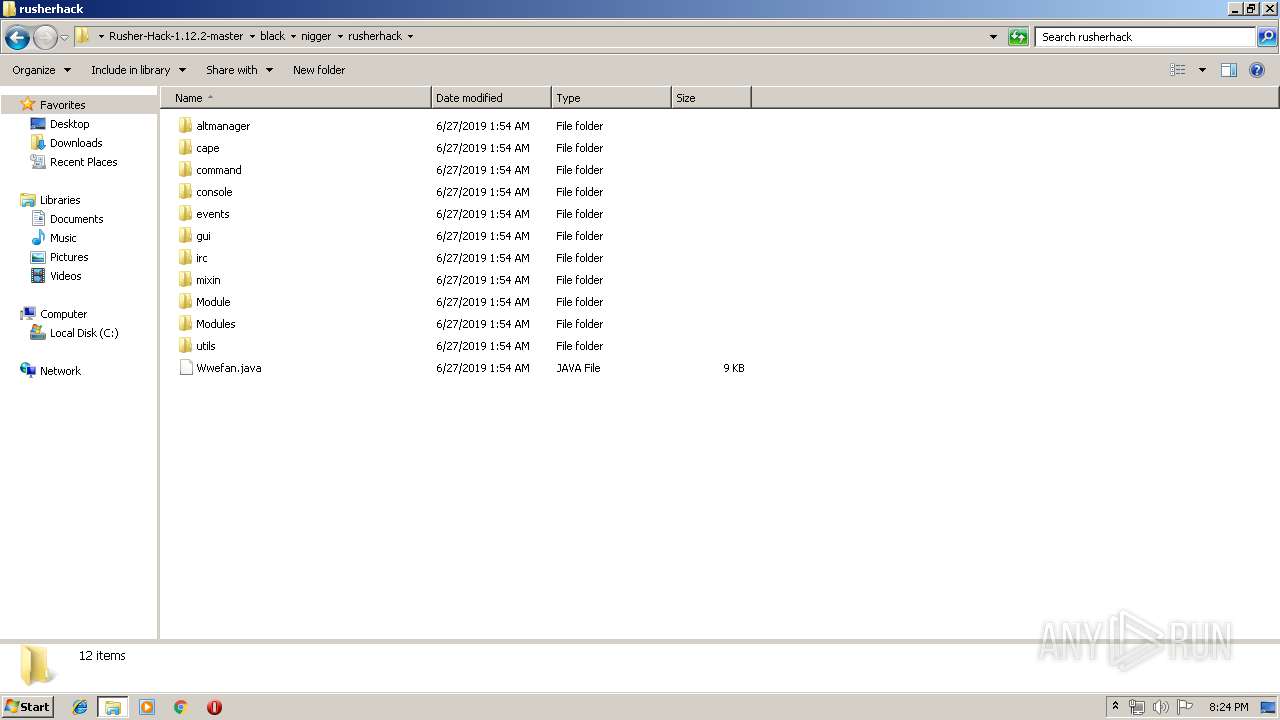The height and width of the screenshot is (720, 1280).
Task: Show hidden tray icons arrow
Action: tap(1116, 707)
